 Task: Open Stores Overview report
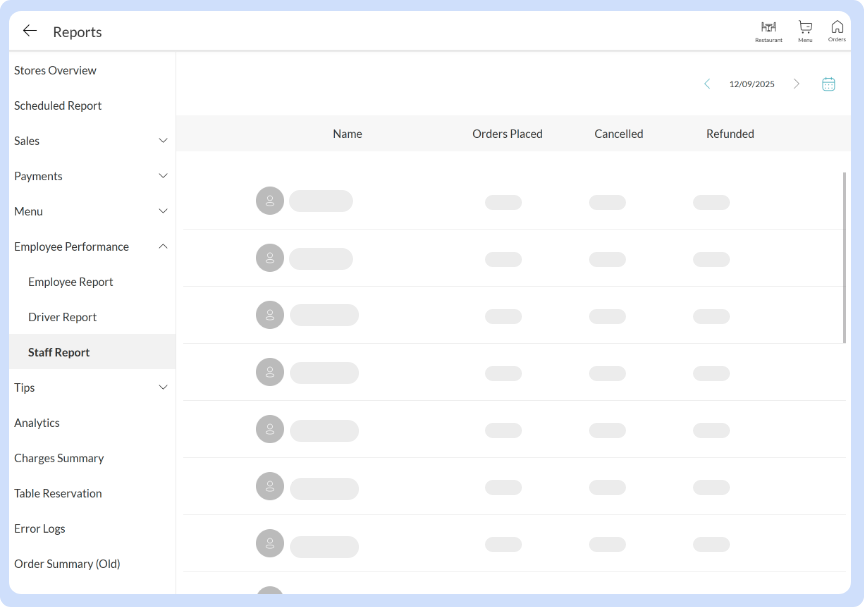pos(55,71)
